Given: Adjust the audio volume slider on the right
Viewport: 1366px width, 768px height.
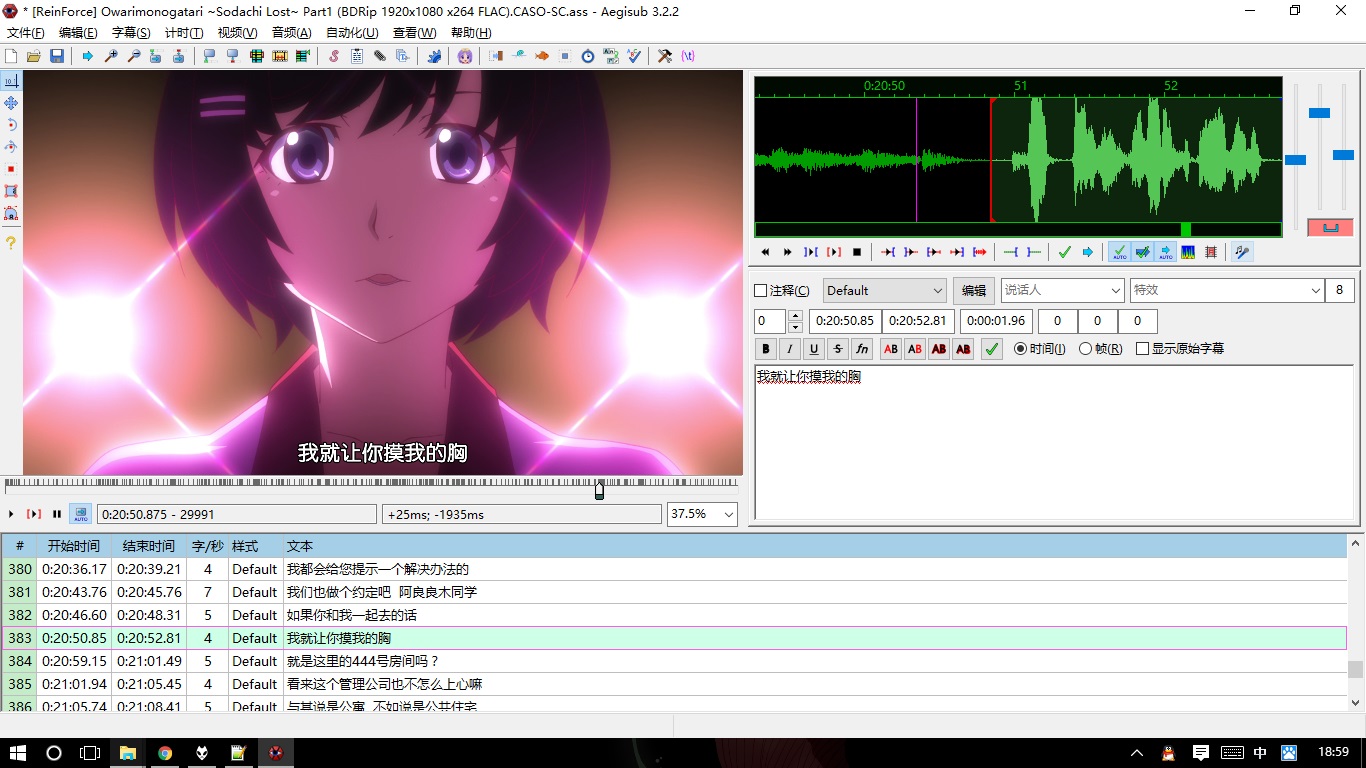Looking at the screenshot, I should 1343,155.
